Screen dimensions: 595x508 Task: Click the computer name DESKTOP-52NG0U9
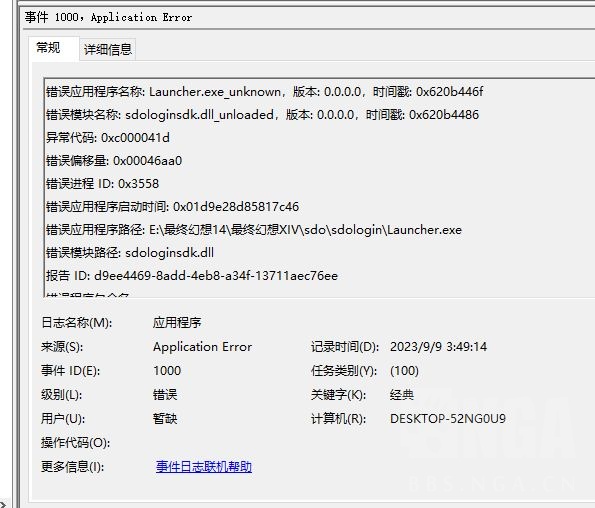tap(448, 418)
